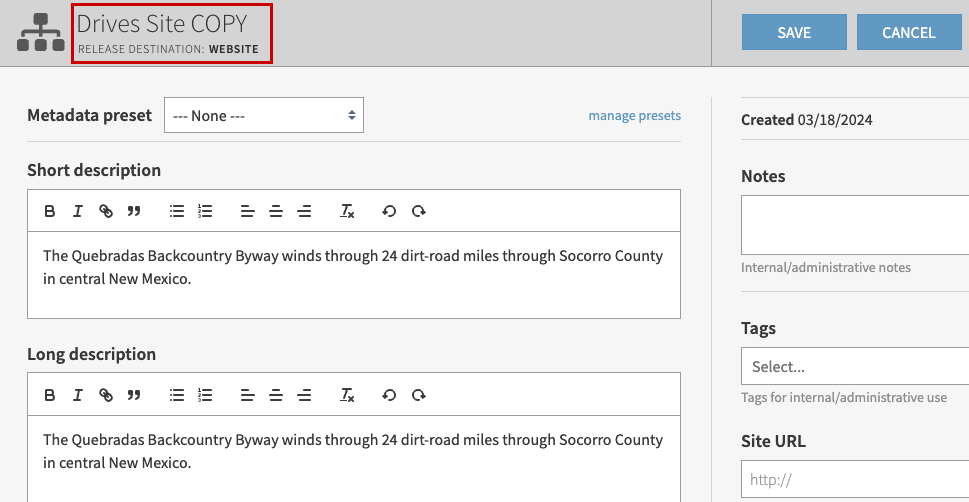Redo edit in Short description toolbar
This screenshot has width=969, height=502.
click(419, 211)
